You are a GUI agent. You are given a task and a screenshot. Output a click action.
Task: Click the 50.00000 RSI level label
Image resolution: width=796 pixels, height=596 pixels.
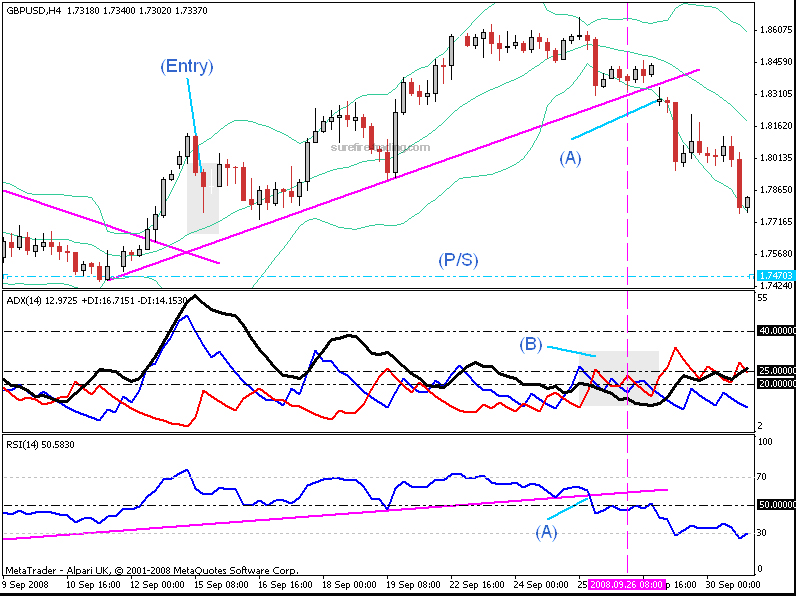(x=776, y=505)
